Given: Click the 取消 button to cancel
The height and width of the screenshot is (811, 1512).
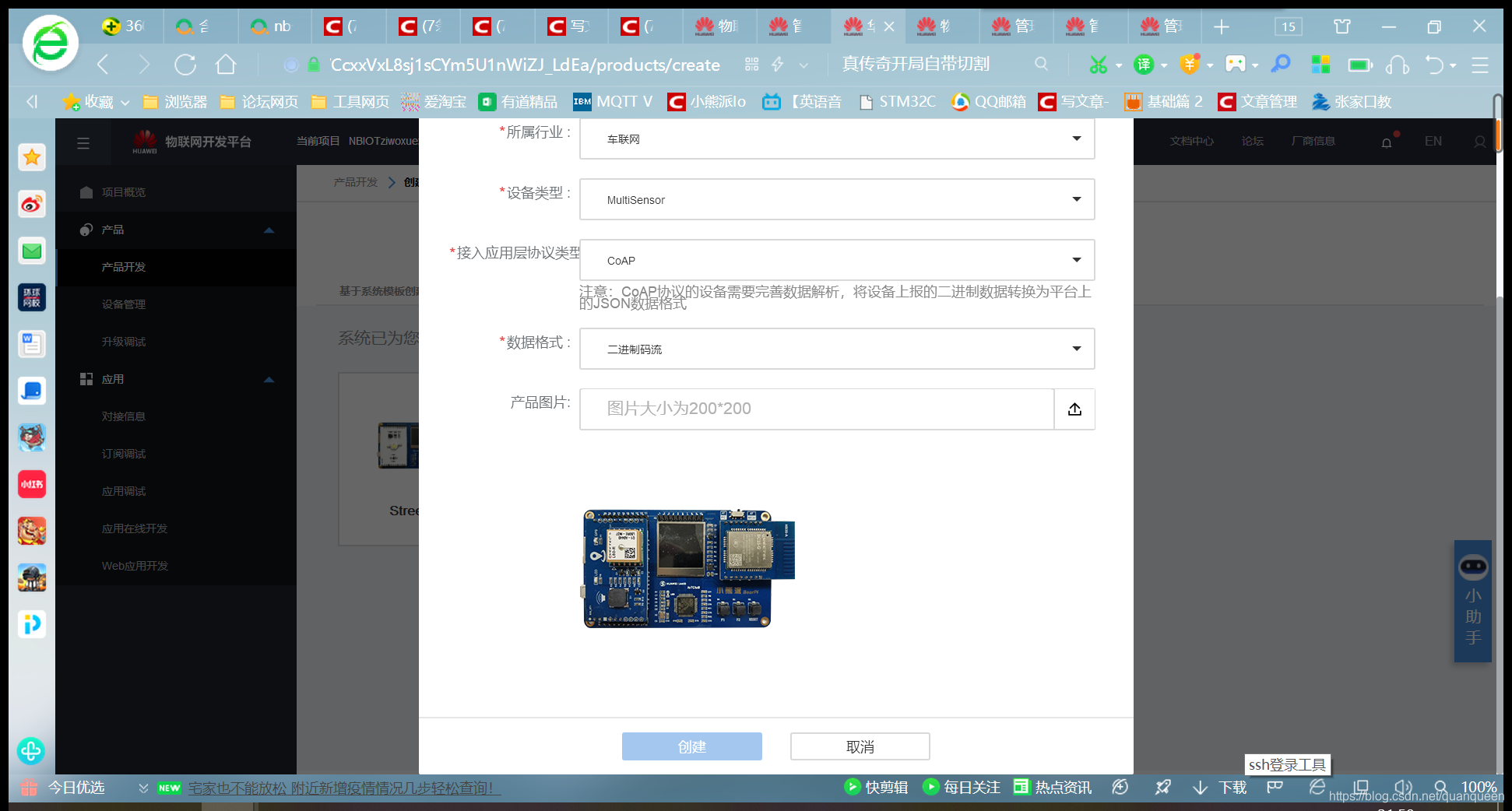Looking at the screenshot, I should tap(860, 746).
